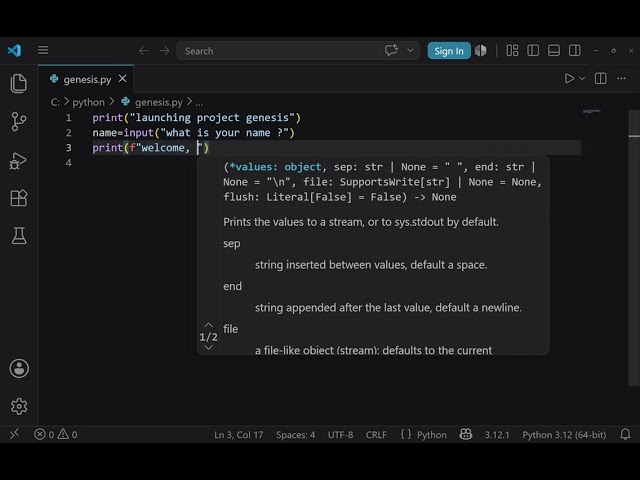Viewport: 640px width, 480px height.
Task: Change line ending via CRLF
Action: (x=376, y=435)
